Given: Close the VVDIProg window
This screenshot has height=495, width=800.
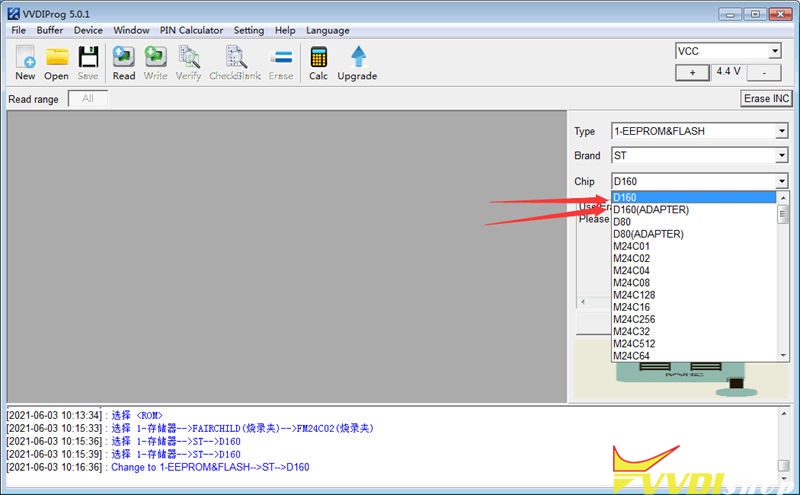Looking at the screenshot, I should click(x=780, y=14).
